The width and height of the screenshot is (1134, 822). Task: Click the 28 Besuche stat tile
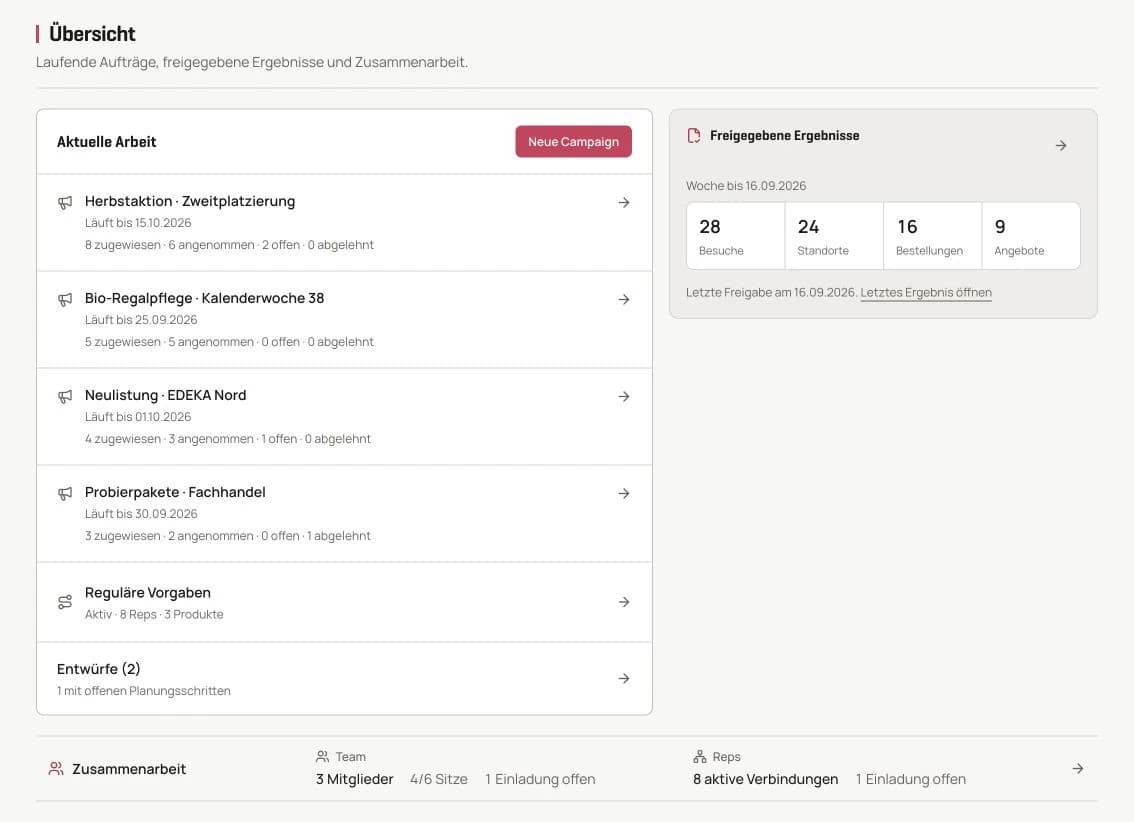[736, 236]
